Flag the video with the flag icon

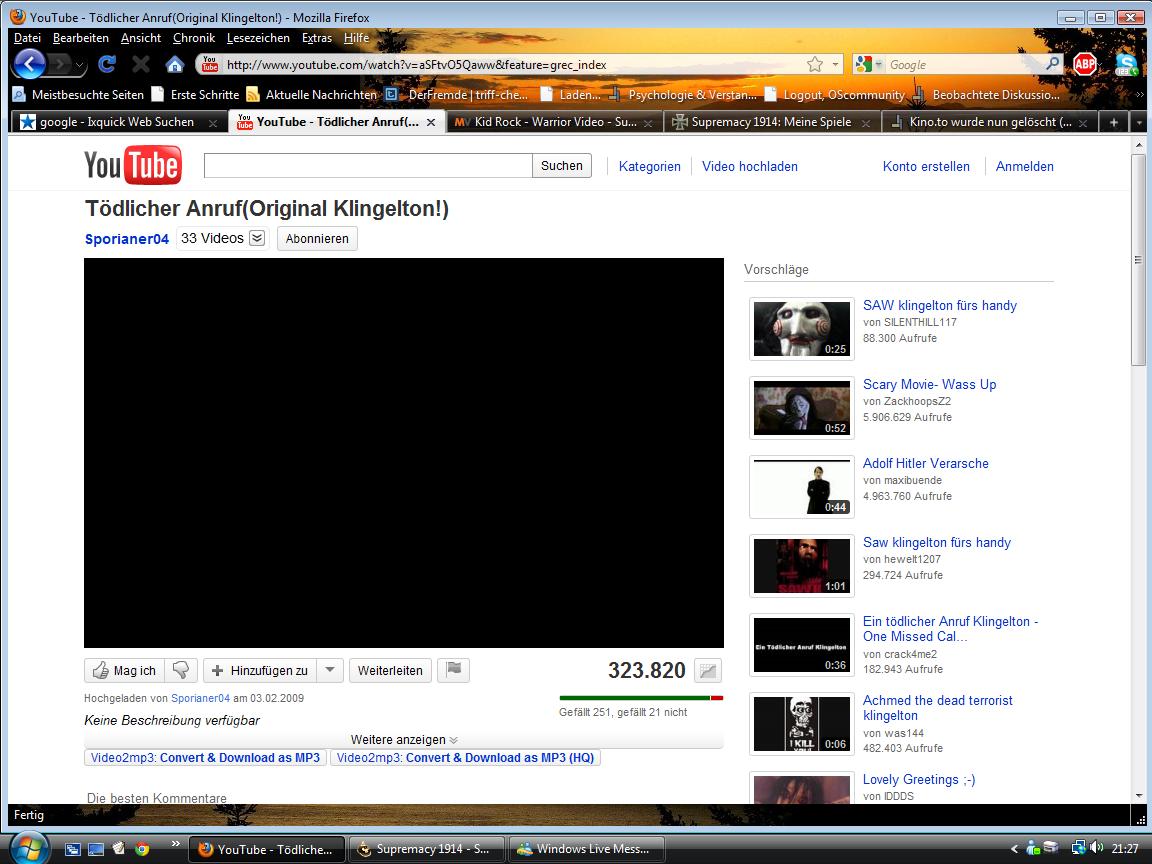click(x=453, y=670)
